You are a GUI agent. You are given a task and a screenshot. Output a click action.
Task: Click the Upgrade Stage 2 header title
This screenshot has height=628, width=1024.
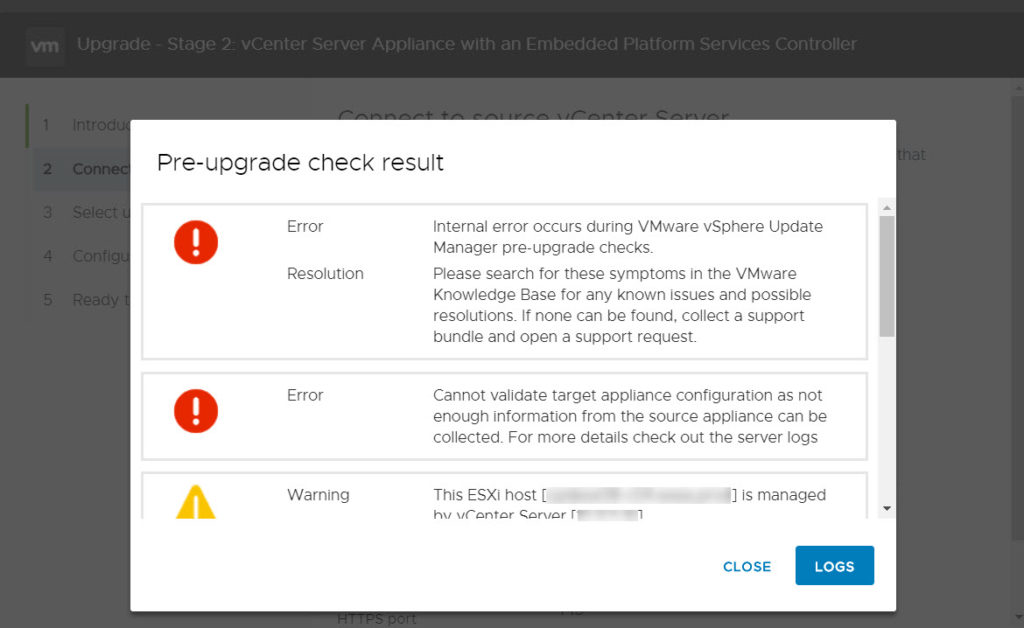point(466,44)
